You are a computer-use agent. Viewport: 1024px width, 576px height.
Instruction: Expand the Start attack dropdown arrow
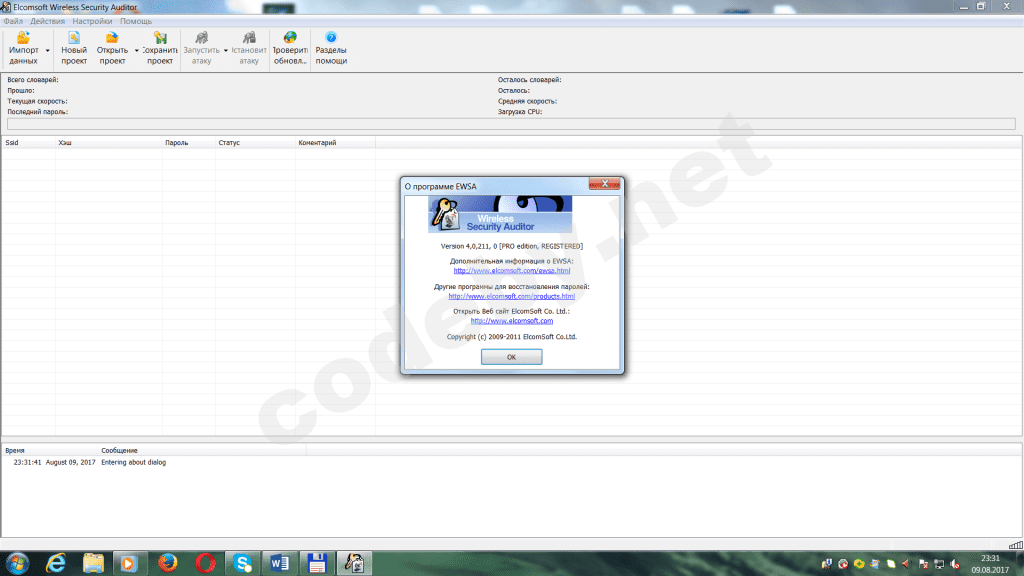(226, 50)
